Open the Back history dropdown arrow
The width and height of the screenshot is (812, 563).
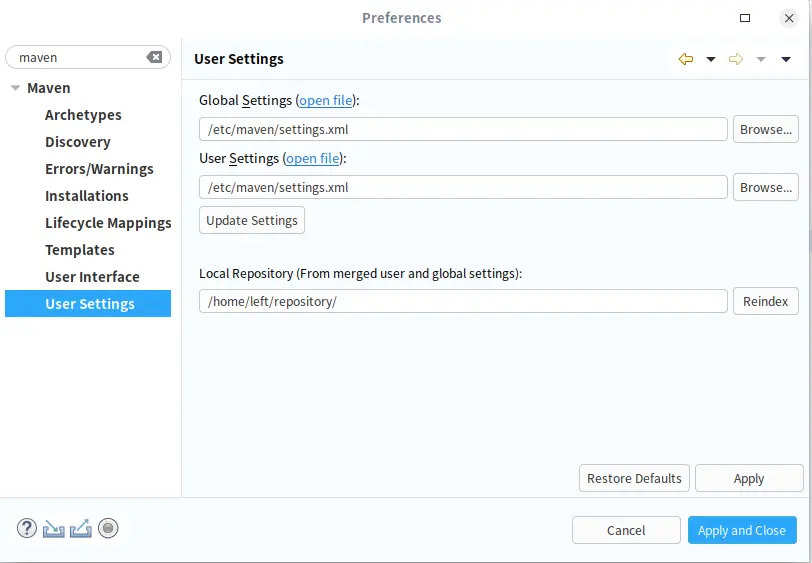click(711, 60)
